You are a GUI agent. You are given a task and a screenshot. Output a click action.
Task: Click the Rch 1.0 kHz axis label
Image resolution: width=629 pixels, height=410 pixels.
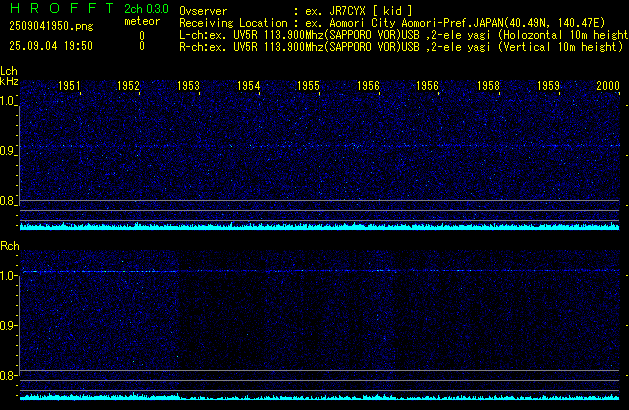(7, 276)
